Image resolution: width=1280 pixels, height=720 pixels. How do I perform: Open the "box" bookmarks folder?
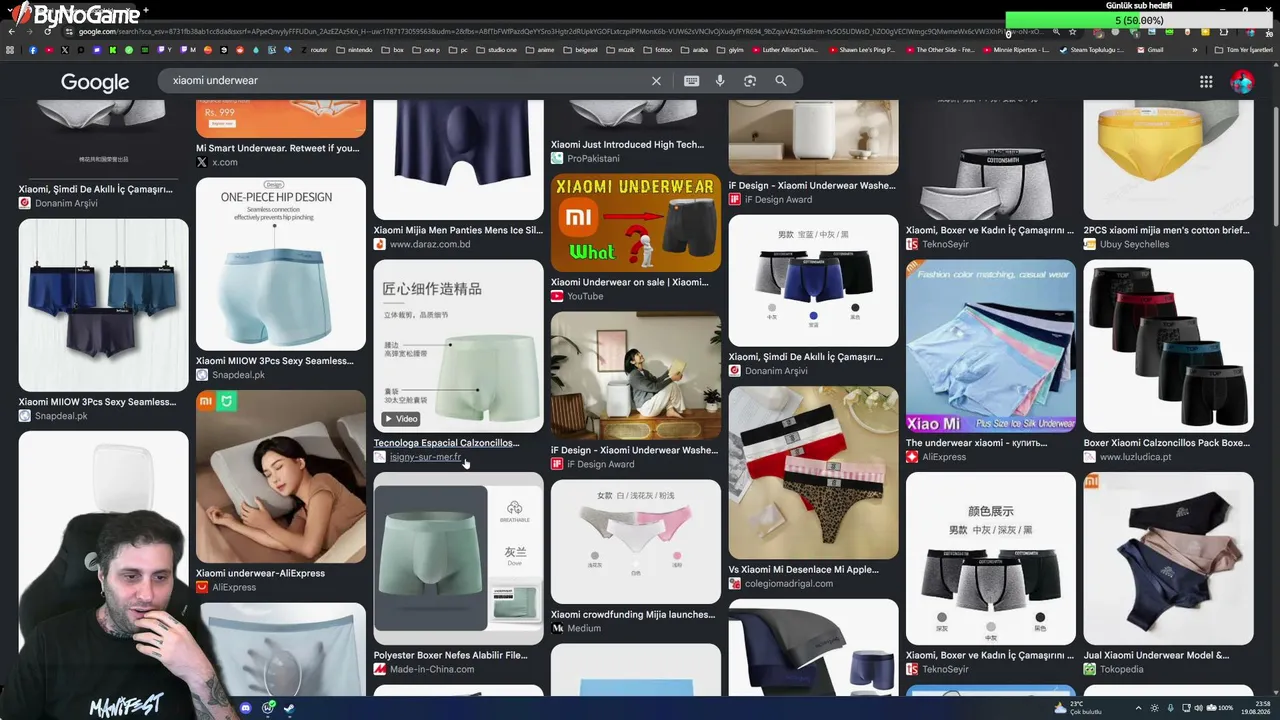coord(393,50)
